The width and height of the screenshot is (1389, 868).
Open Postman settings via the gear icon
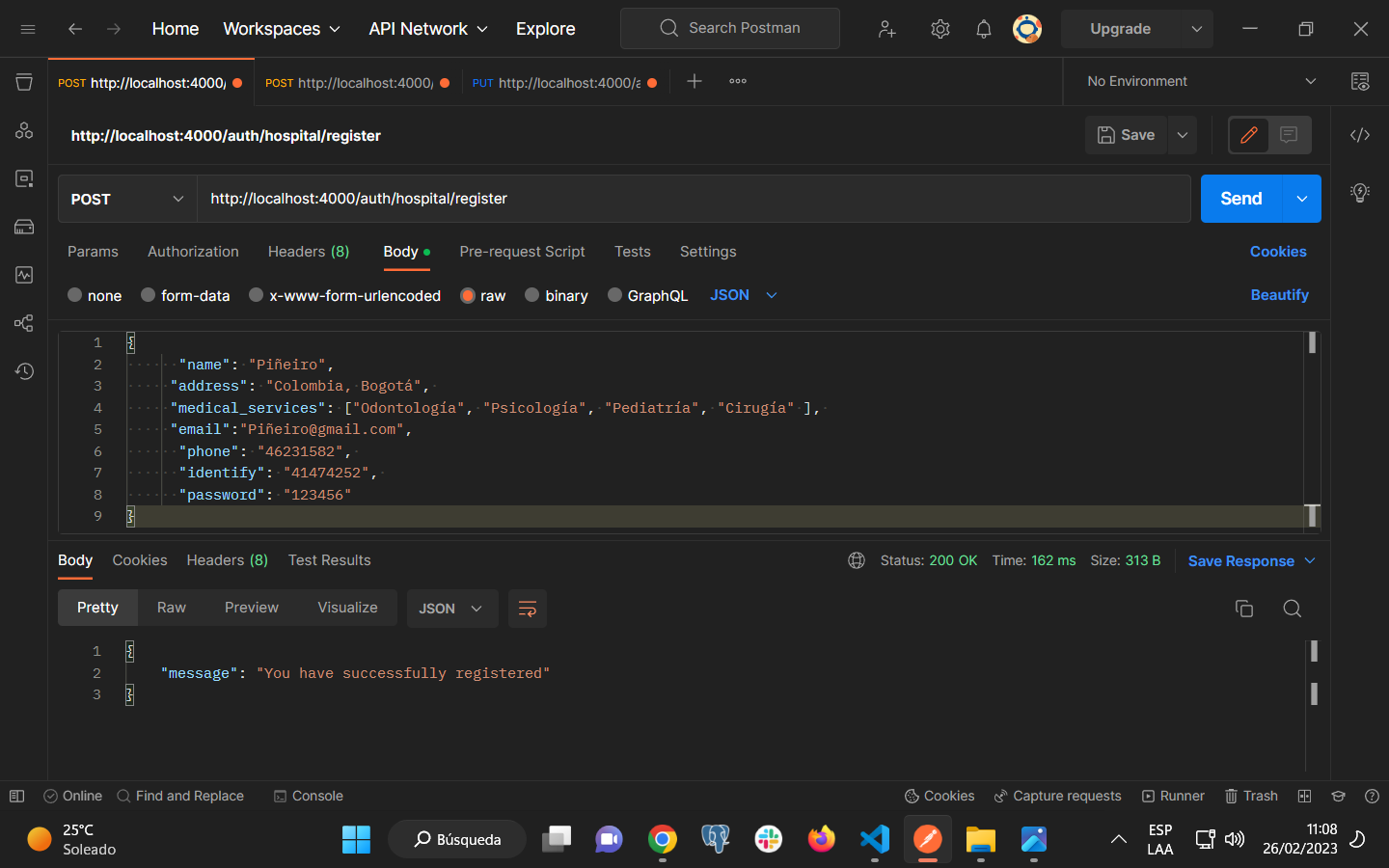pyautogui.click(x=940, y=28)
